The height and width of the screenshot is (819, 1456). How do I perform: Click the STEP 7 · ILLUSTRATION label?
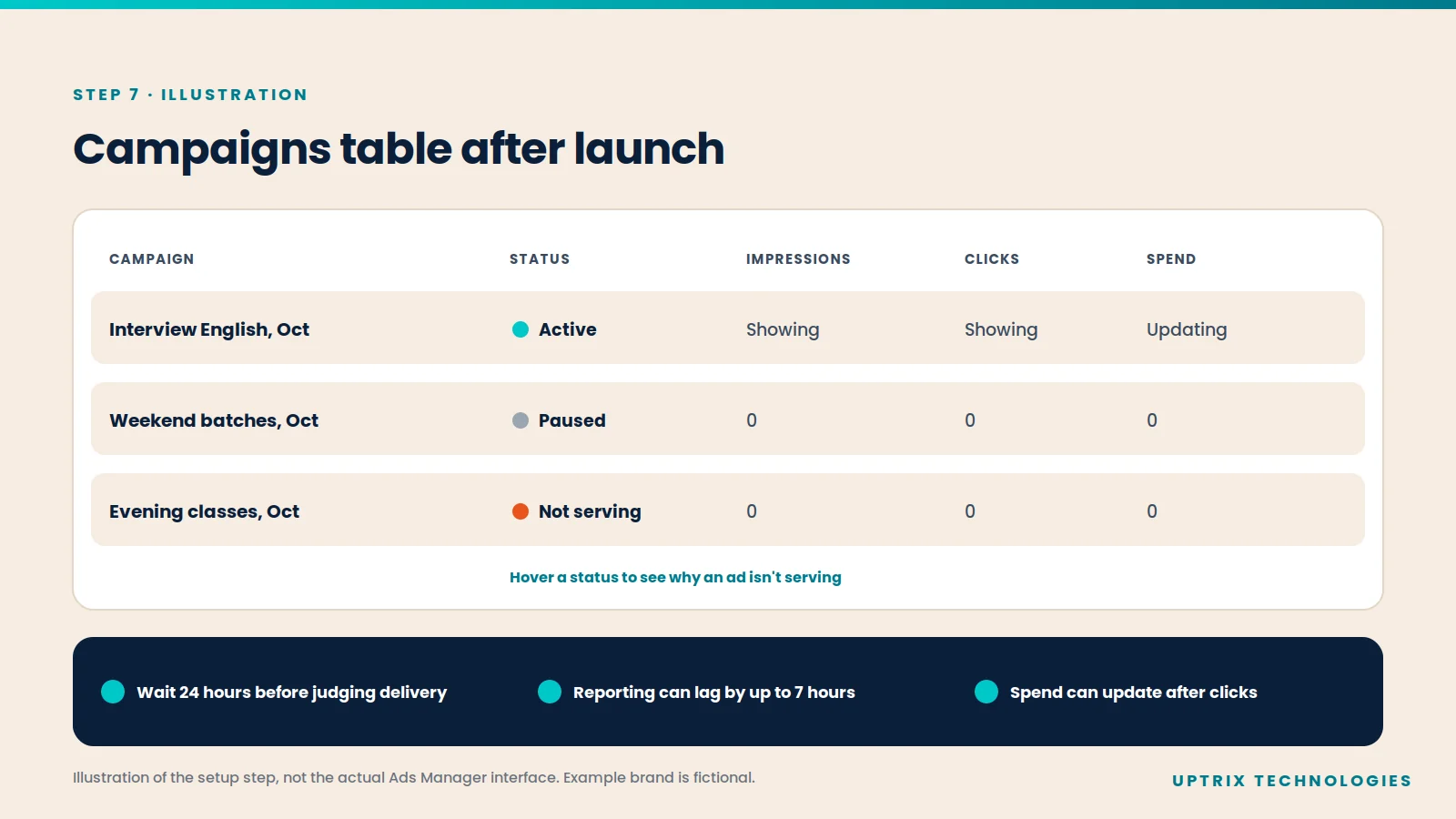[190, 95]
